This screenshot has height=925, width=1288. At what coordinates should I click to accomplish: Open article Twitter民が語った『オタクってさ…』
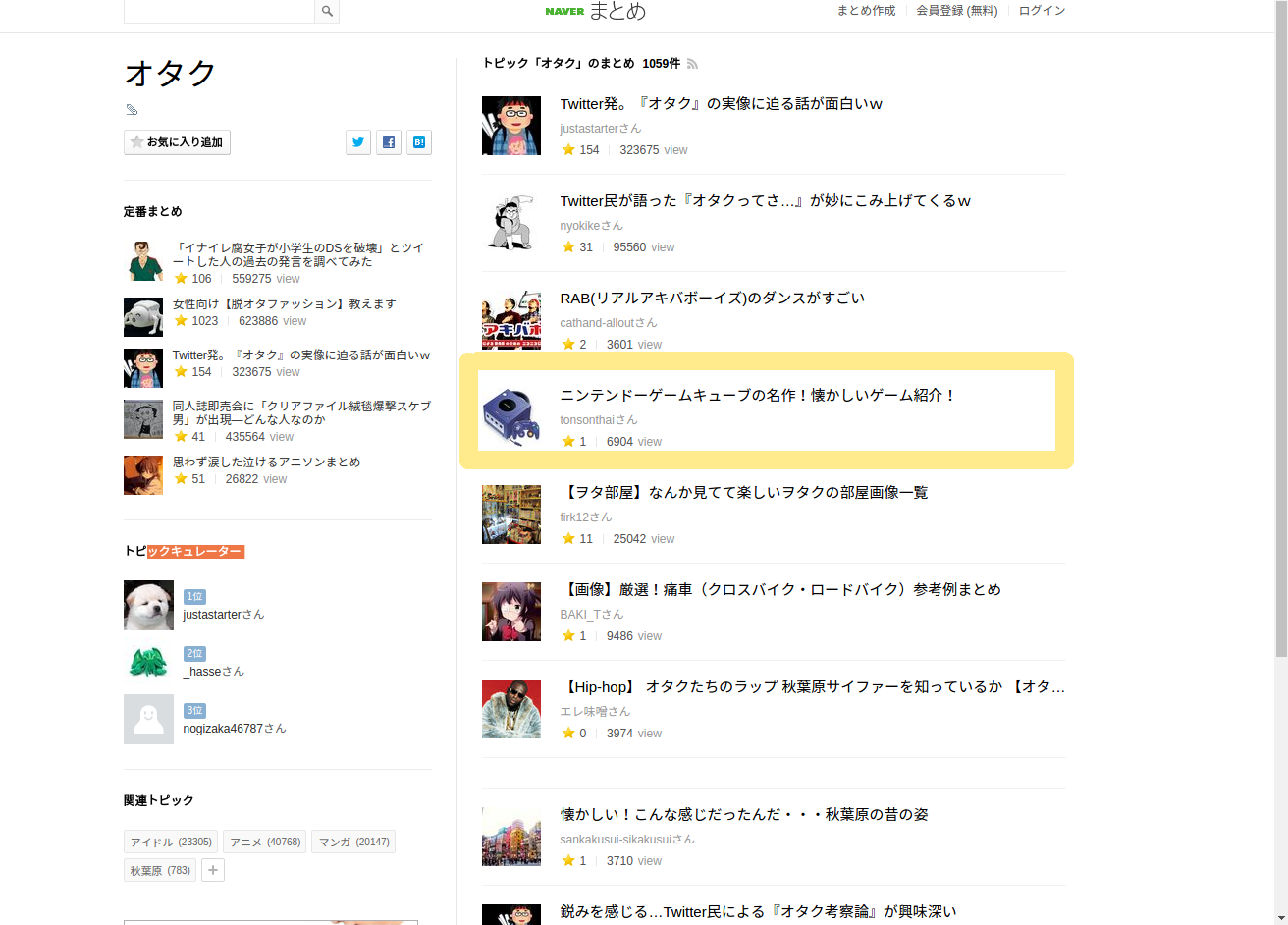click(x=765, y=201)
